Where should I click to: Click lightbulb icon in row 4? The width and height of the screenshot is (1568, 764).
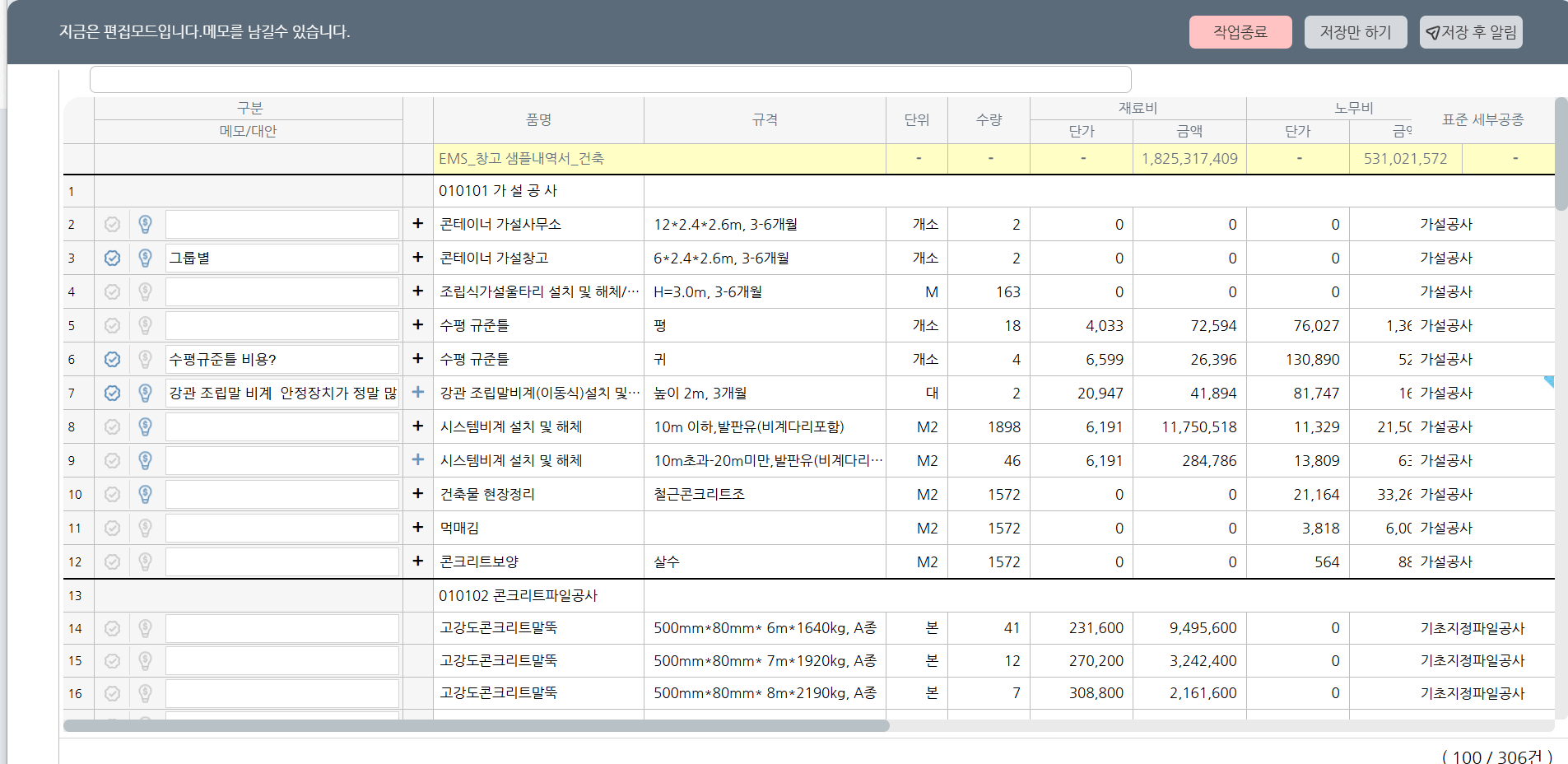point(146,291)
